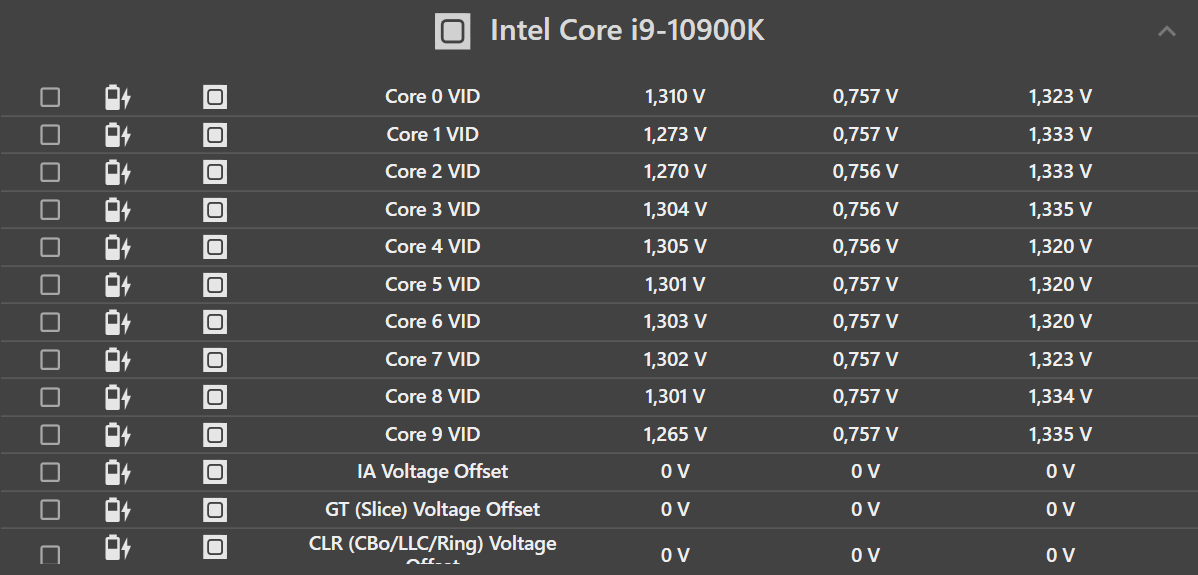This screenshot has width=1198, height=575.
Task: Click the chip icon next to Core 1 VID
Action: [215, 134]
